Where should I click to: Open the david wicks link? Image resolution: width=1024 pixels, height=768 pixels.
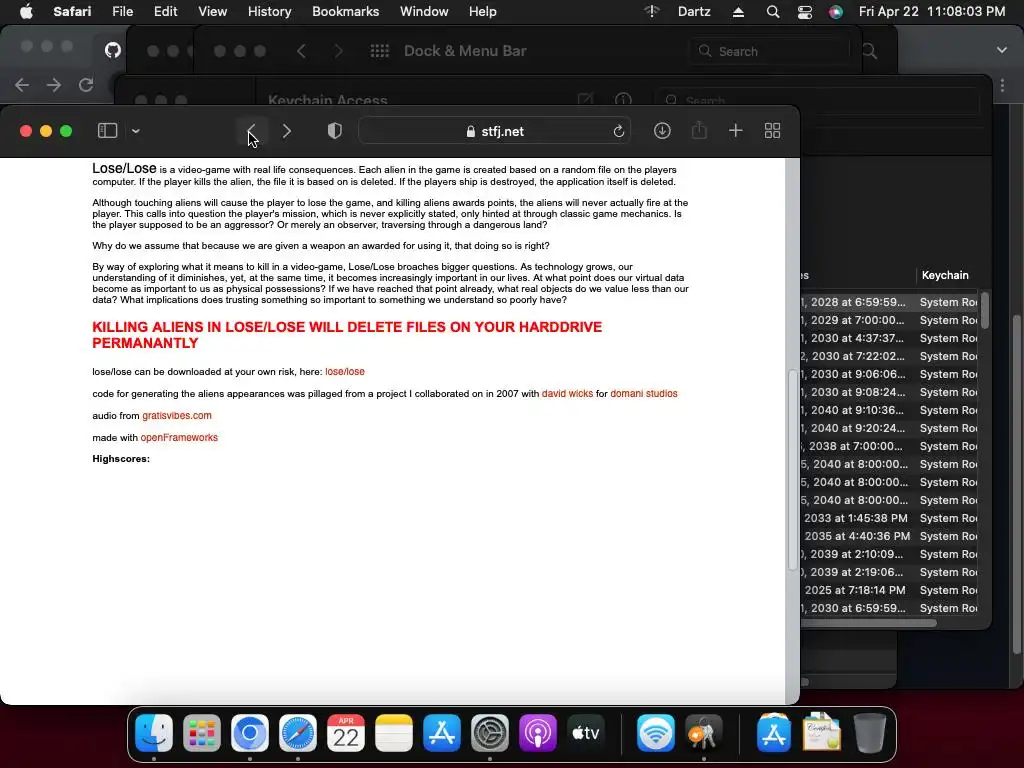(568, 394)
